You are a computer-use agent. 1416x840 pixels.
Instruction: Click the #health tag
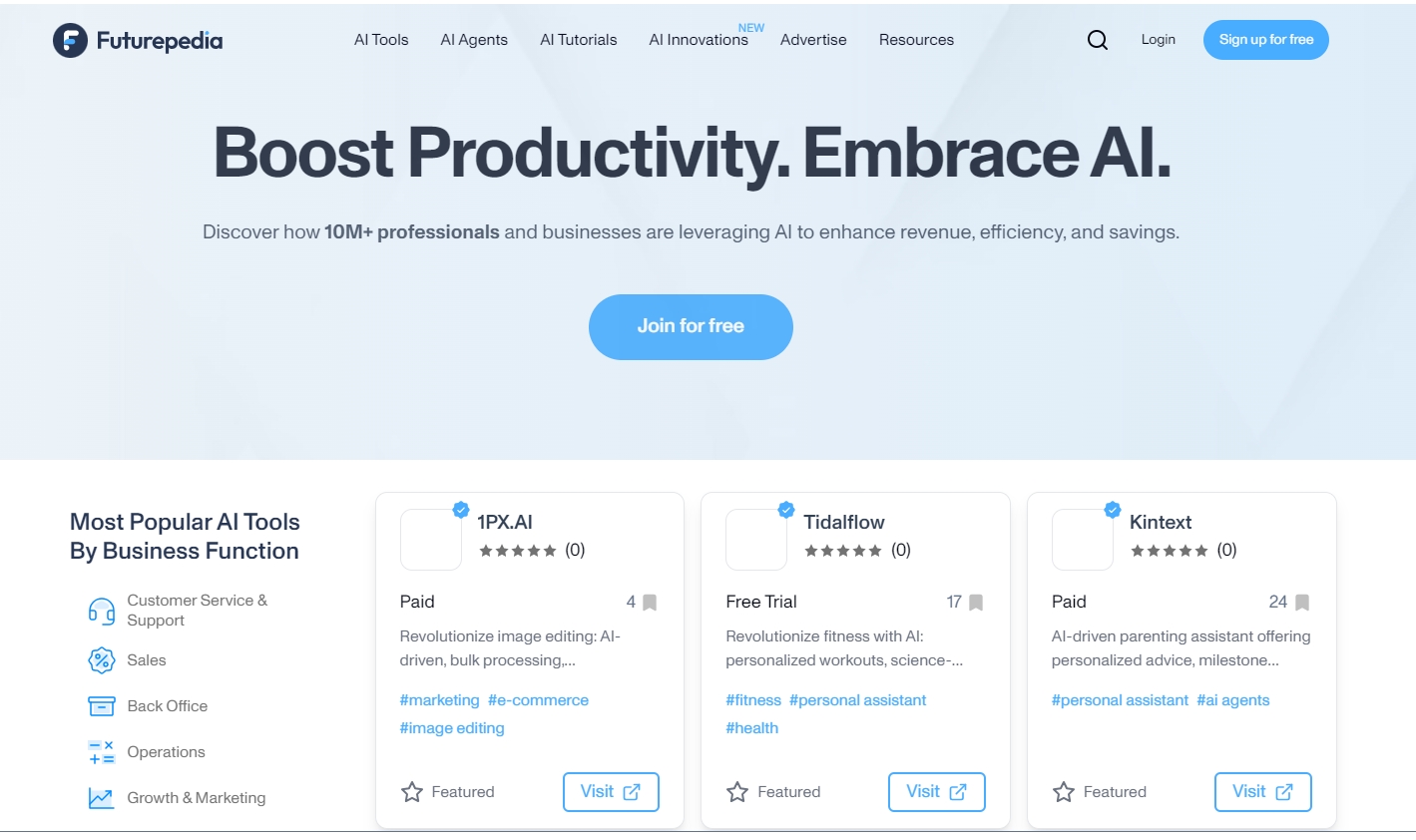pos(751,728)
